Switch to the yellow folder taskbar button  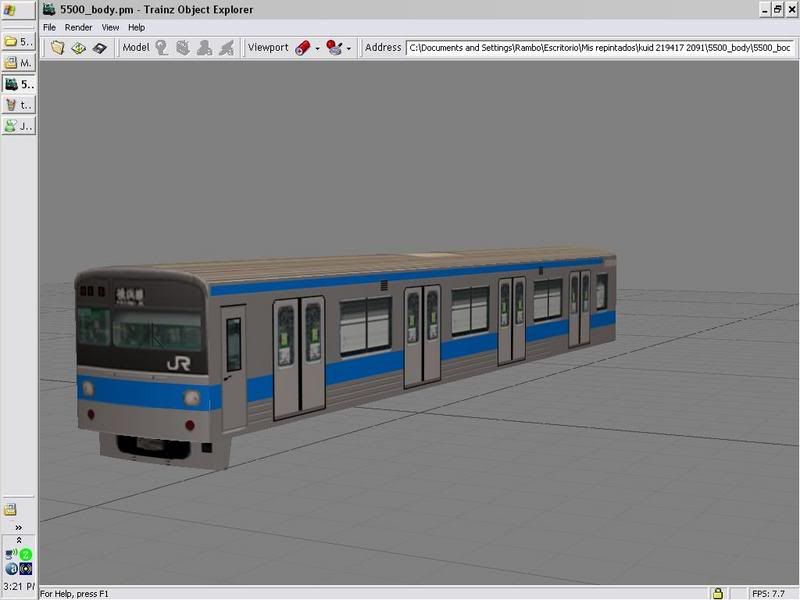[x=18, y=42]
